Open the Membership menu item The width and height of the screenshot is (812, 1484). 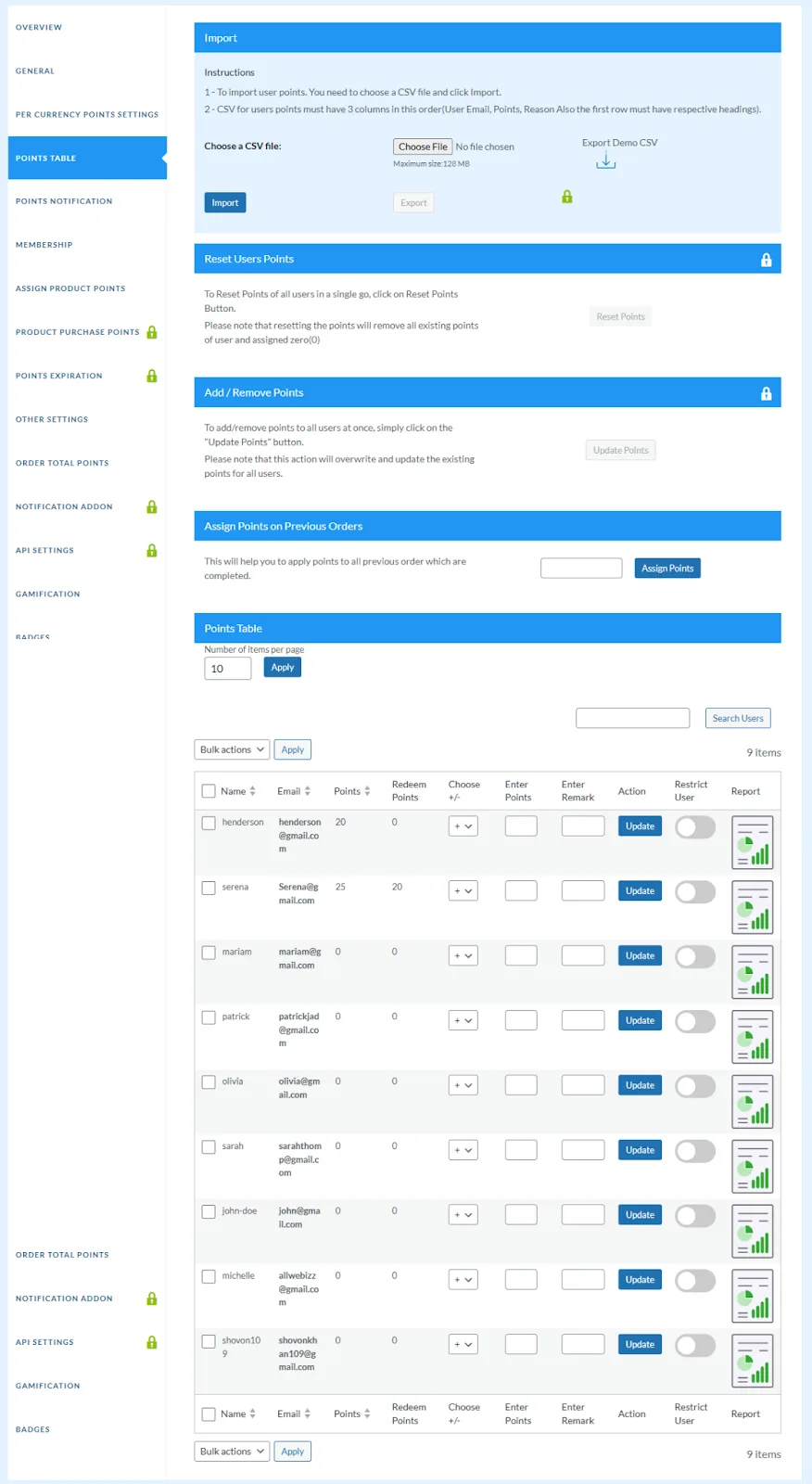pyautogui.click(x=44, y=245)
